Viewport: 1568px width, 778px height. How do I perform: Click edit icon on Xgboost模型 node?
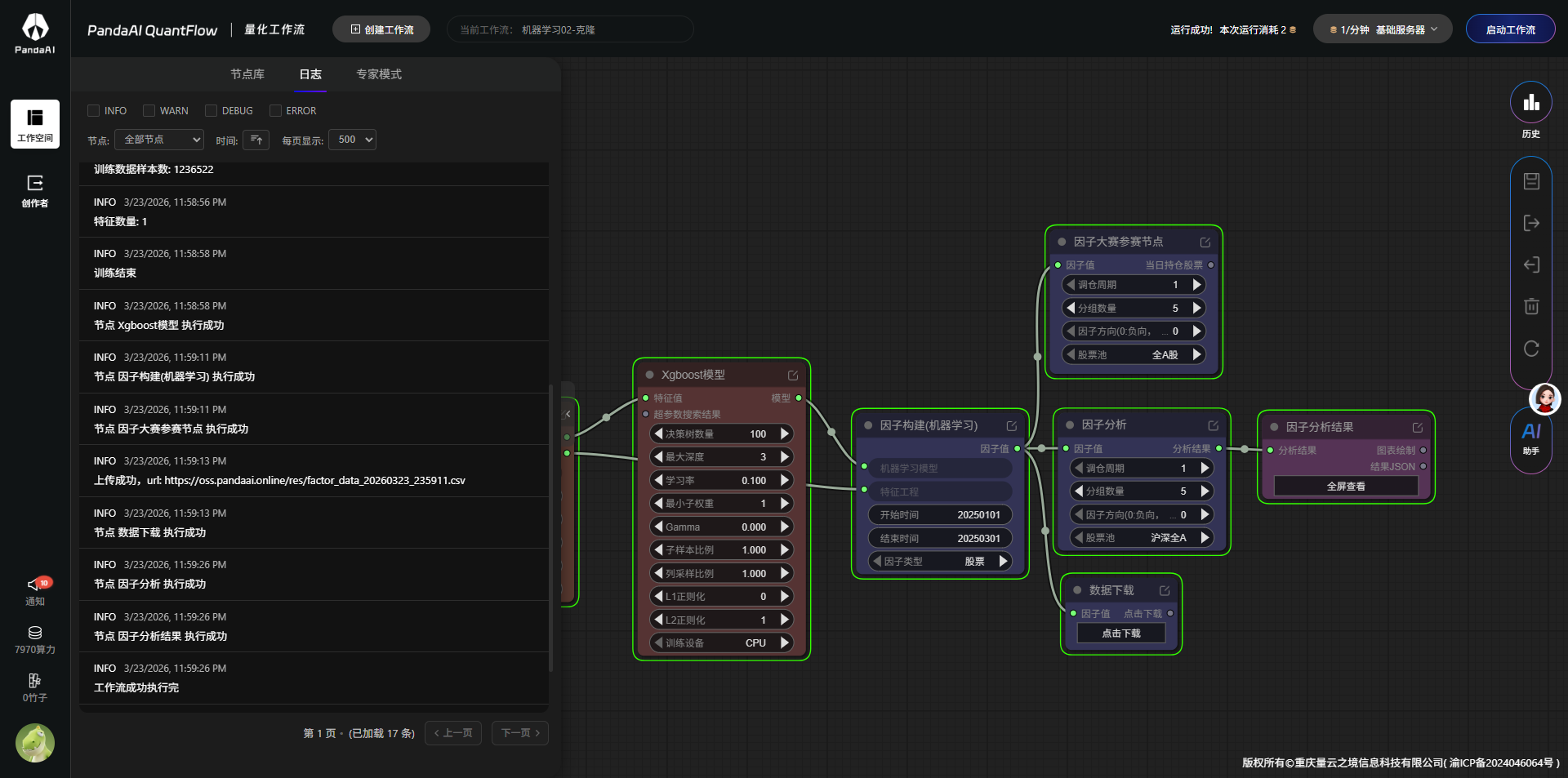[792, 376]
